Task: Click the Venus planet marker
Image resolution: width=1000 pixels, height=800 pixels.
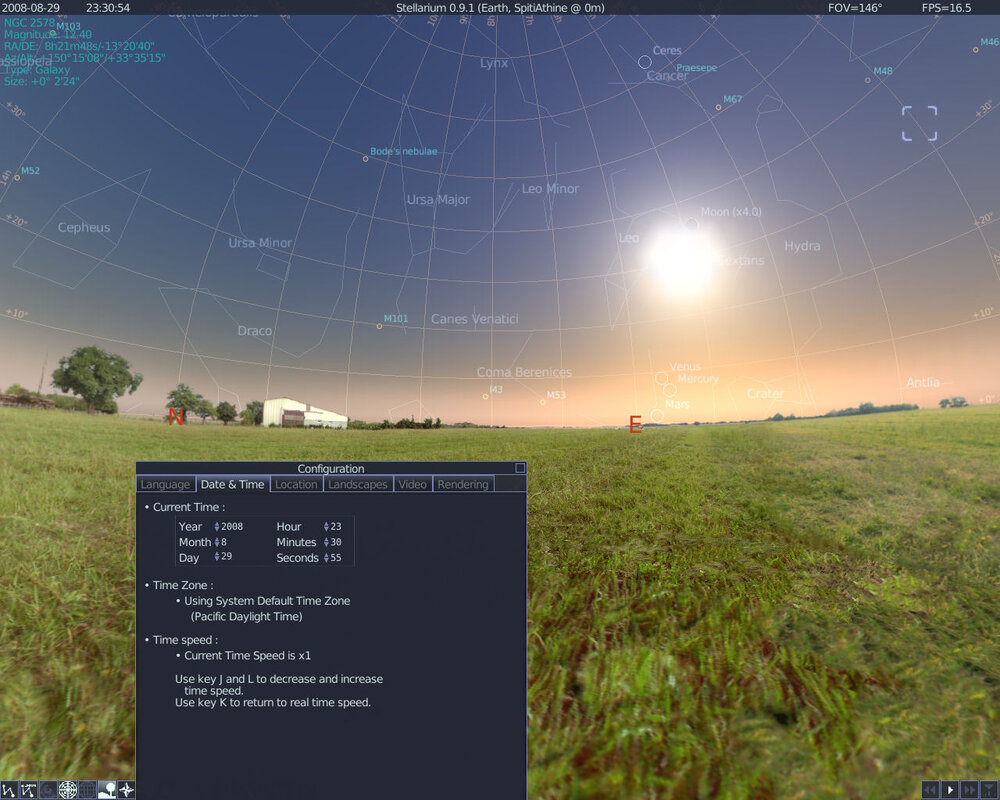Action: tap(661, 378)
